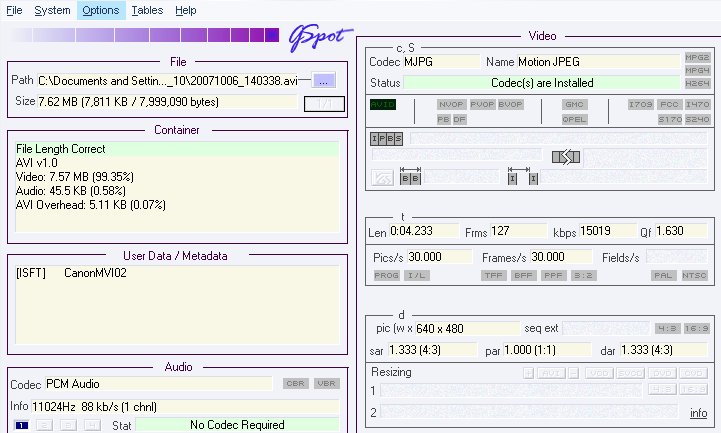
Task: Click the BB max consecutive B-frames icon
Action: pyautogui.click(x=410, y=177)
